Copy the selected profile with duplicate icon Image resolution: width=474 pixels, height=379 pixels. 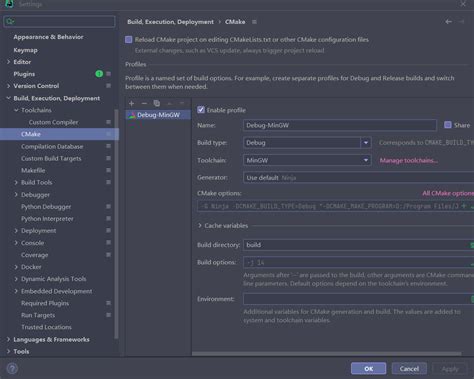click(157, 103)
